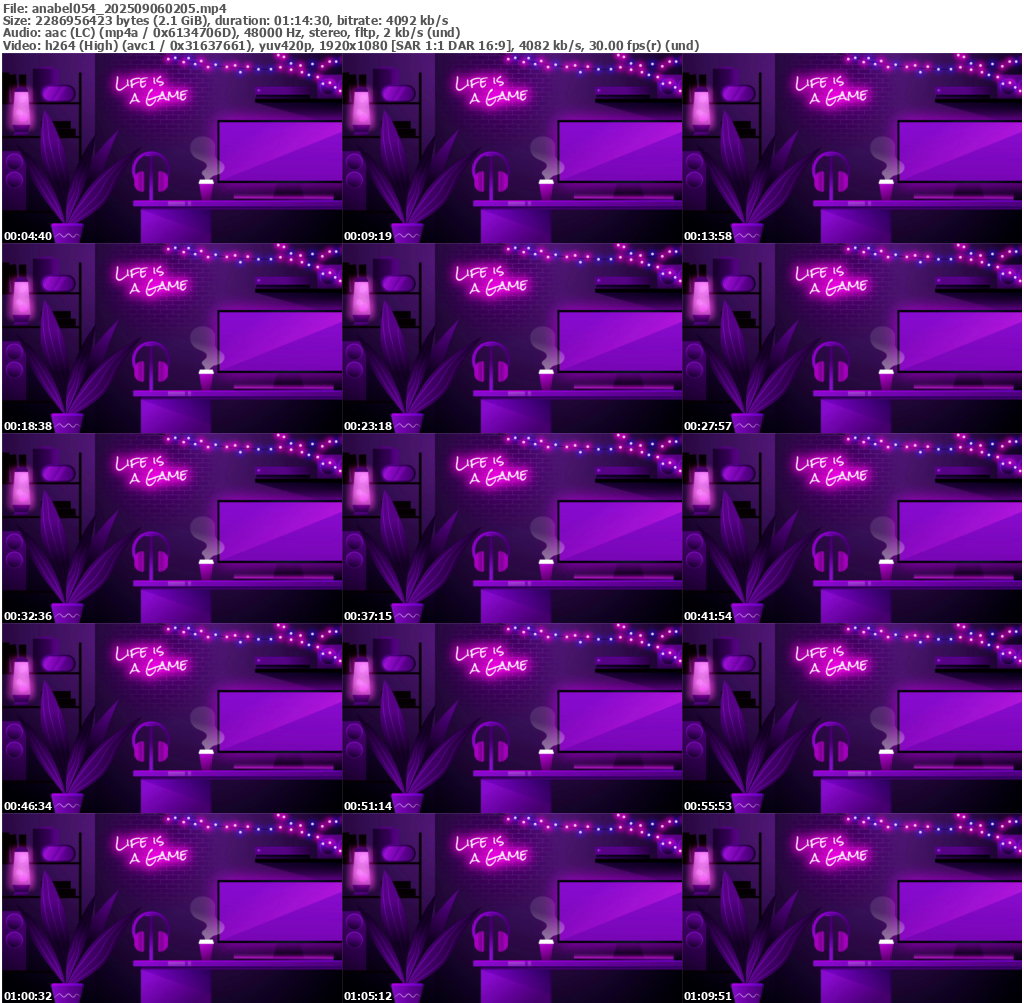Screen dimensions: 1024x1003
Task: Select the thumbnail at 00:27:57
Action: 852,338
